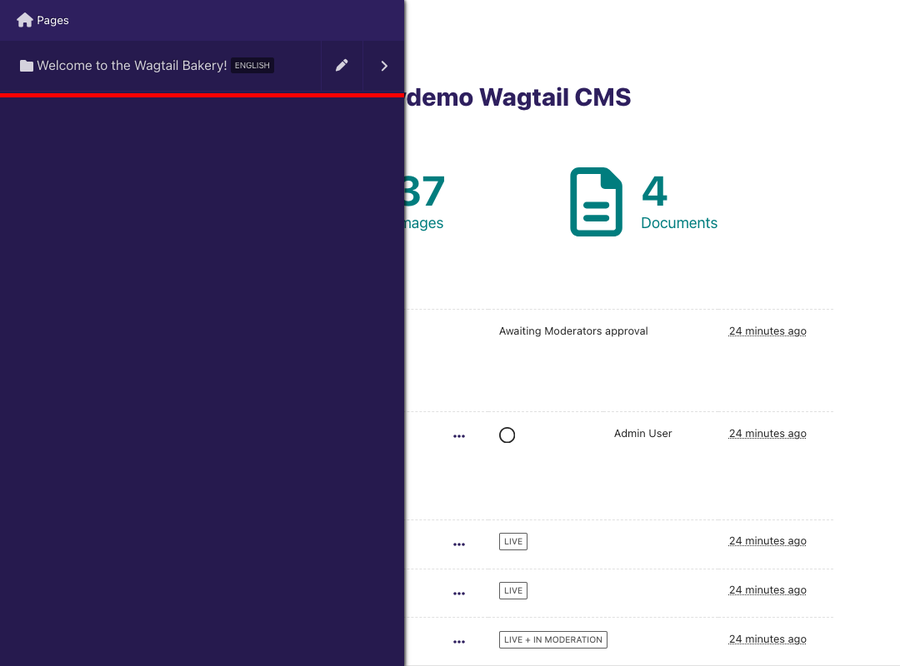Click the circle status icon beside Admin User
The height and width of the screenshot is (666, 900).
click(507, 435)
